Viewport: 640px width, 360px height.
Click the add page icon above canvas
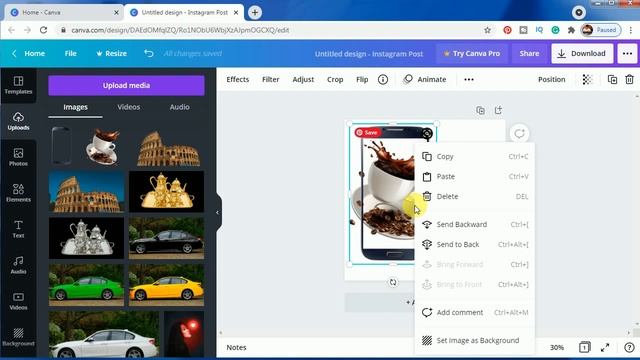click(498, 110)
